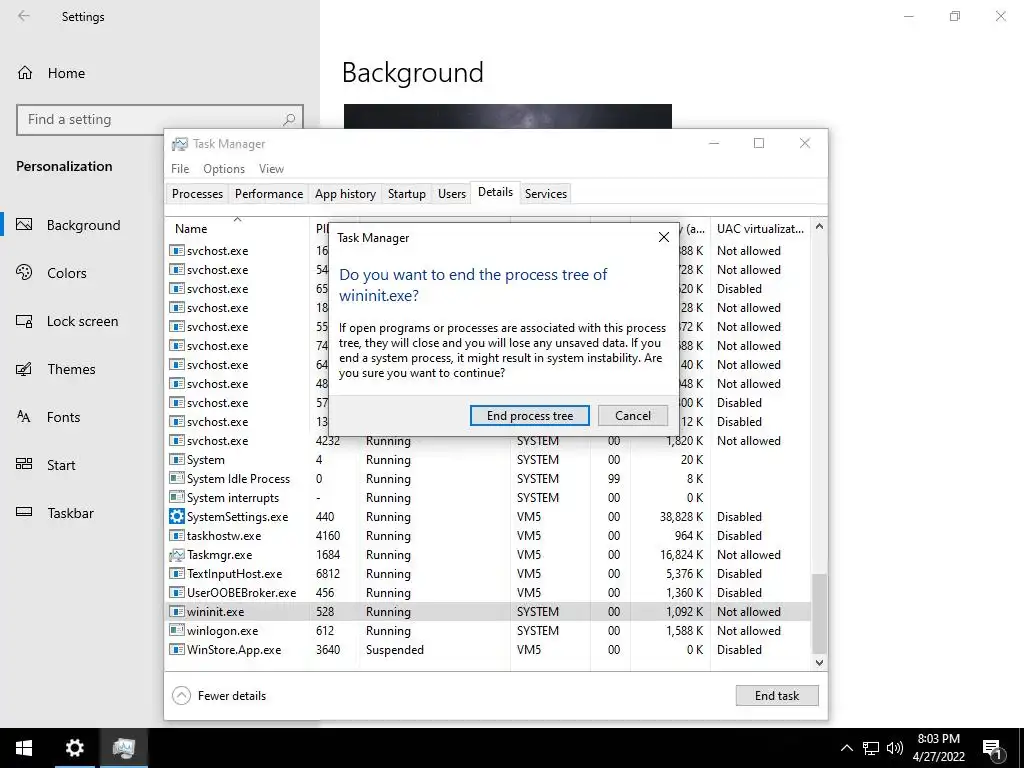
Task: Select the System process row name
Action: [x=206, y=460]
